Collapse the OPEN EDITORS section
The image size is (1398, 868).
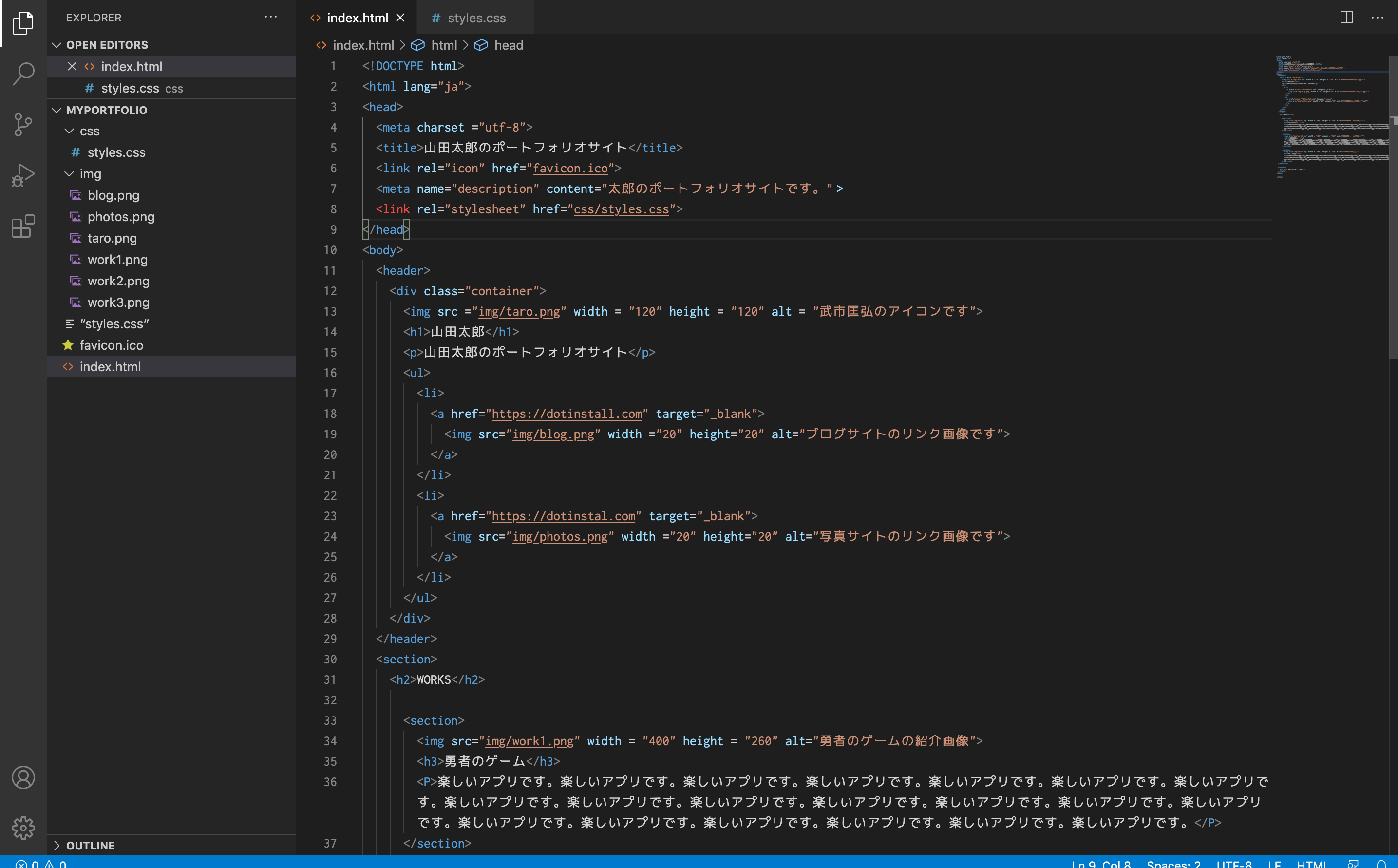click(x=57, y=45)
